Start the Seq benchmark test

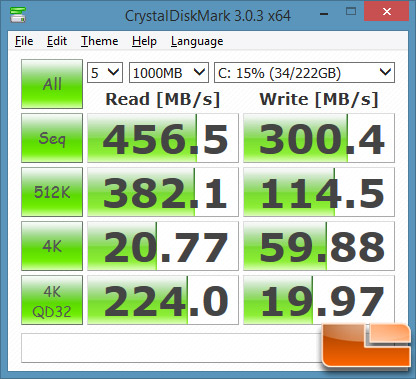pyautogui.click(x=52, y=138)
